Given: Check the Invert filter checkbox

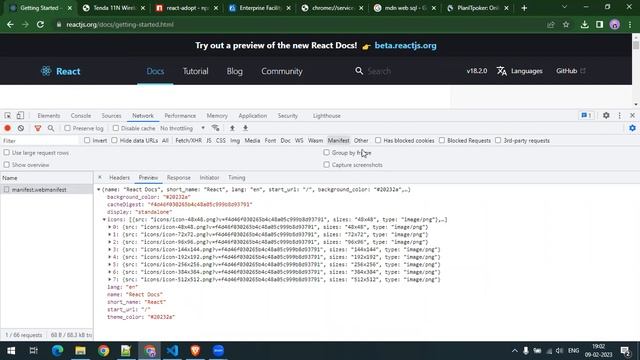Looking at the screenshot, I should 87,140.
